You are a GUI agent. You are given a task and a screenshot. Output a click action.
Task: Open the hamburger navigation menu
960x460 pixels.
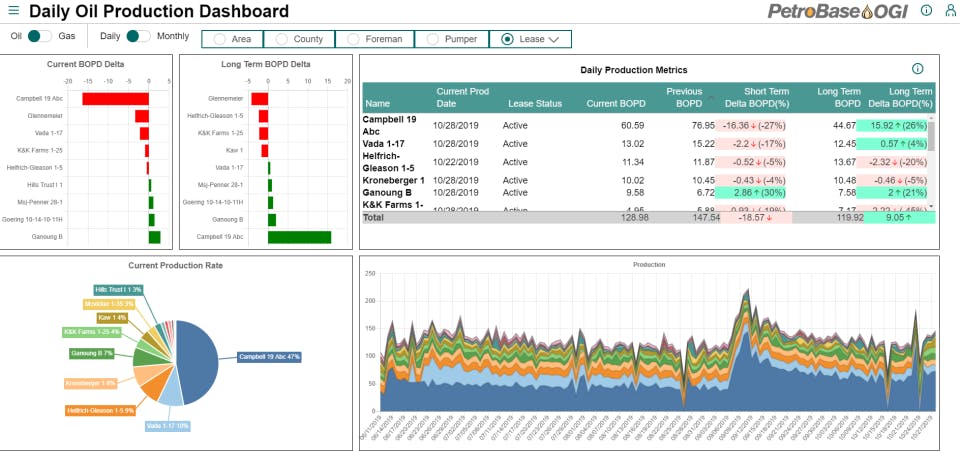pyautogui.click(x=14, y=10)
